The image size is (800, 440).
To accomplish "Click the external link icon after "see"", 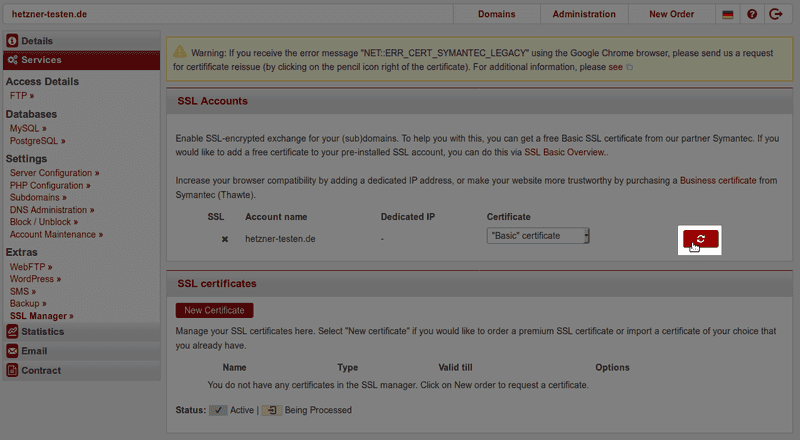I will [630, 67].
